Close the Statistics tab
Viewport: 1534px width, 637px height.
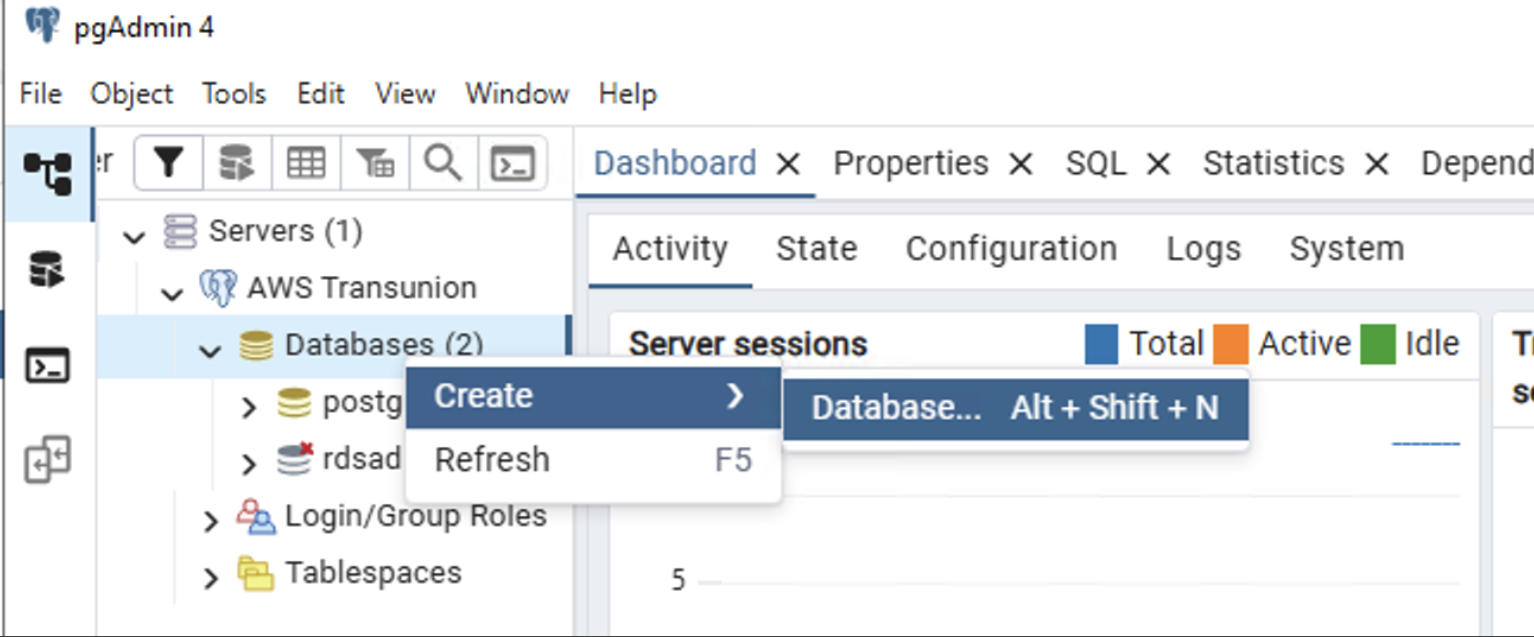(x=1377, y=164)
